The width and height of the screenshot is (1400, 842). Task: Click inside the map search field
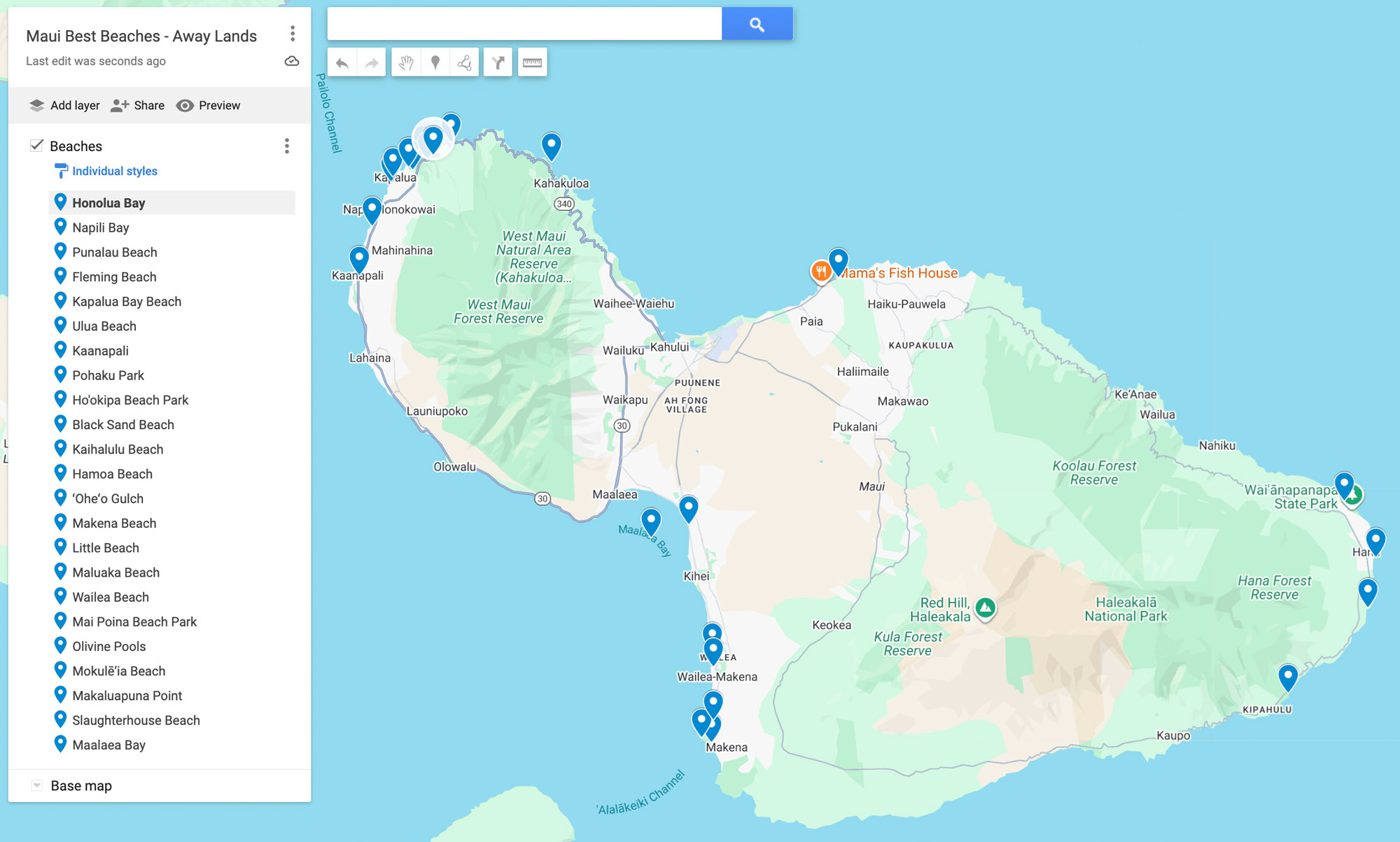pos(524,24)
